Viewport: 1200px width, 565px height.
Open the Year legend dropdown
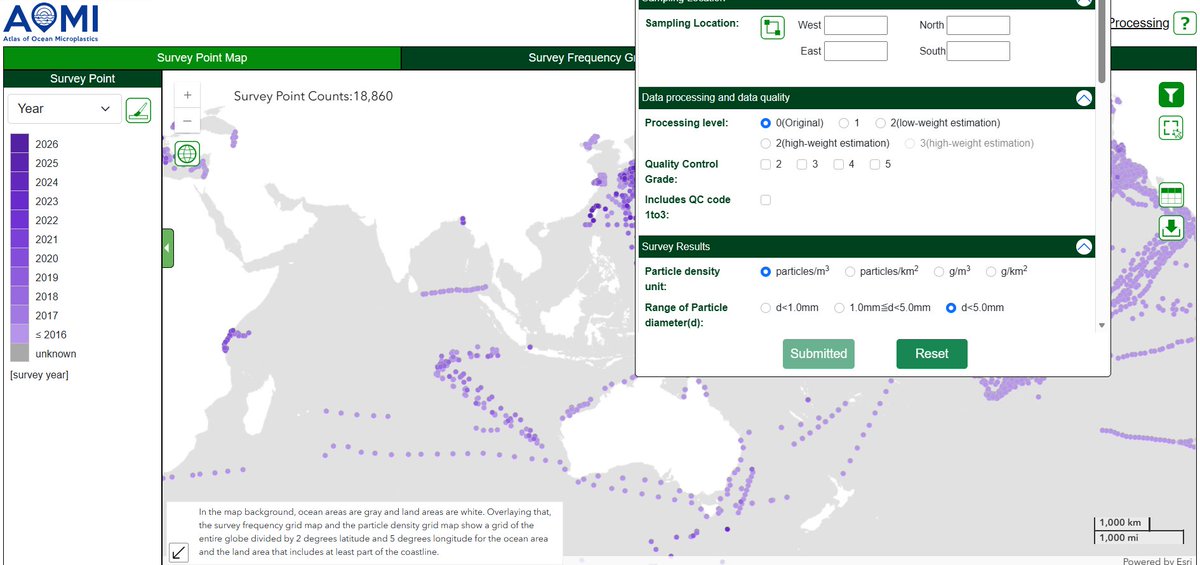(64, 109)
